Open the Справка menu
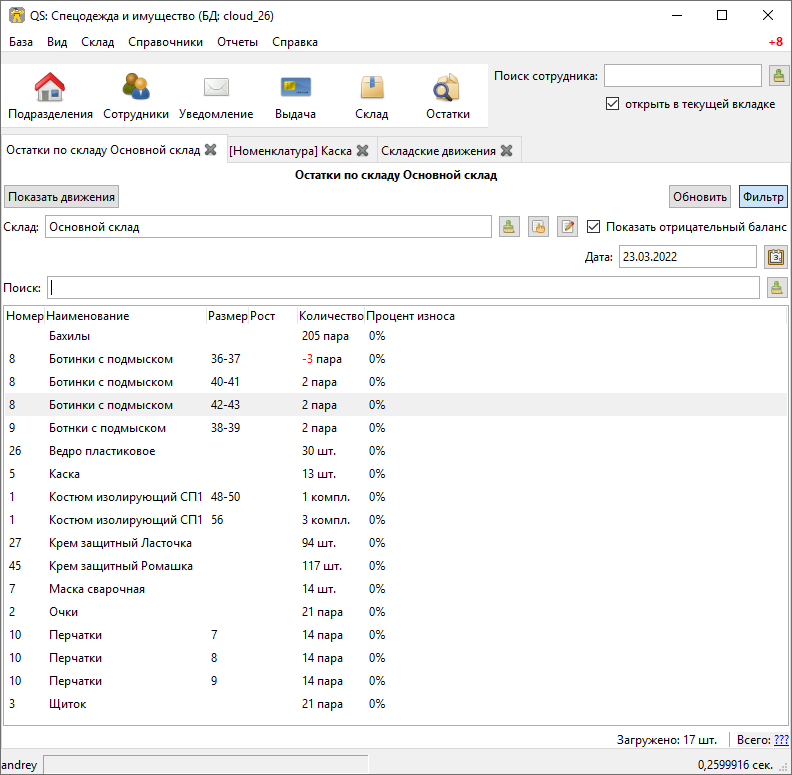This screenshot has height=775, width=792. click(x=295, y=42)
